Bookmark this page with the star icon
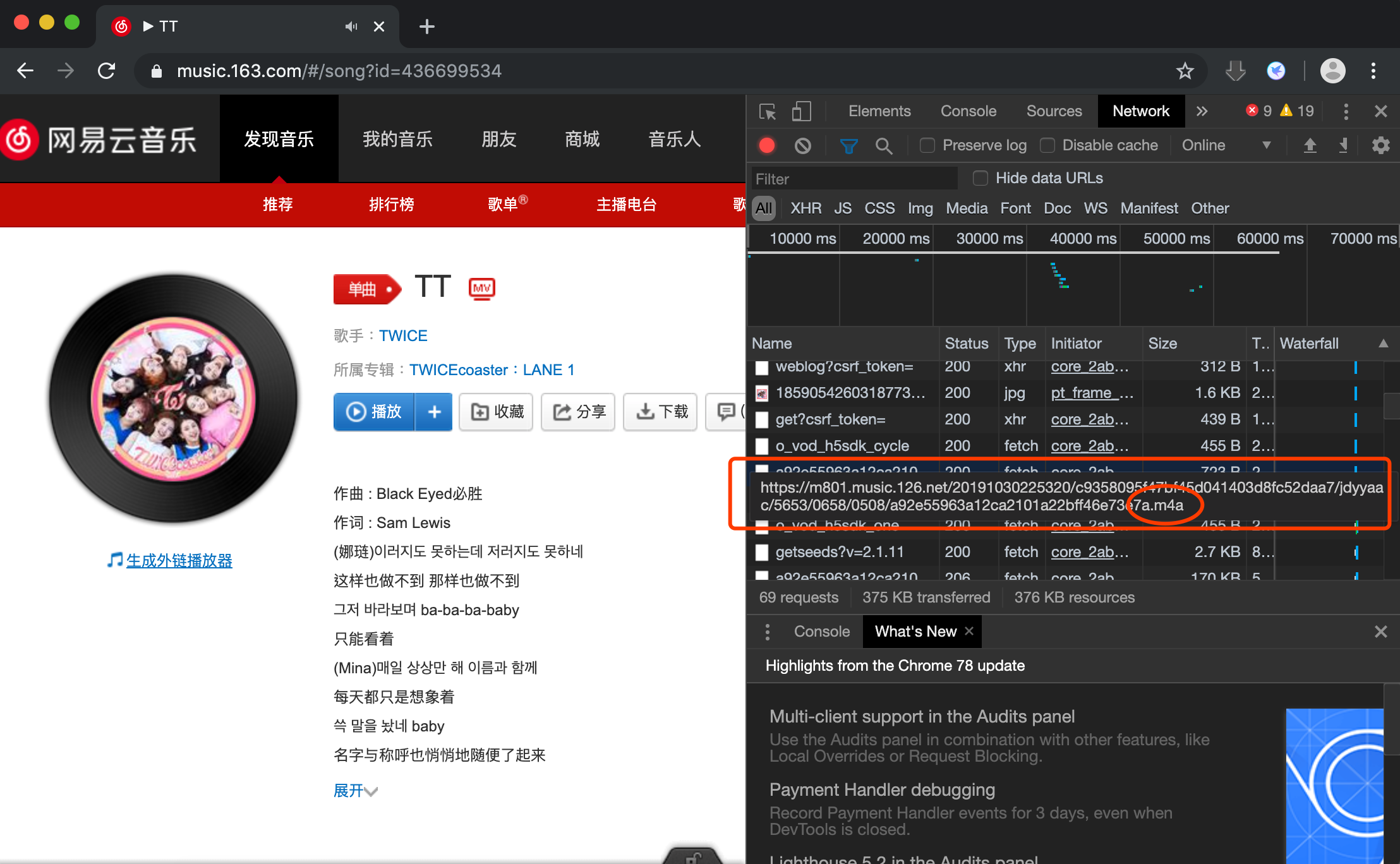Screen dimensions: 1400x864 [x=1185, y=71]
